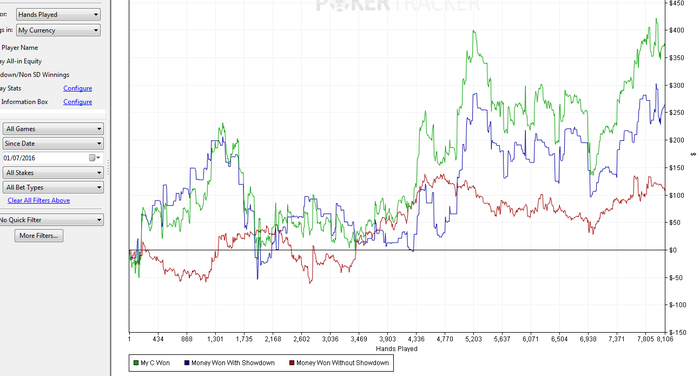Click the Hands Played axis title
700x376 pixels.
(396, 349)
